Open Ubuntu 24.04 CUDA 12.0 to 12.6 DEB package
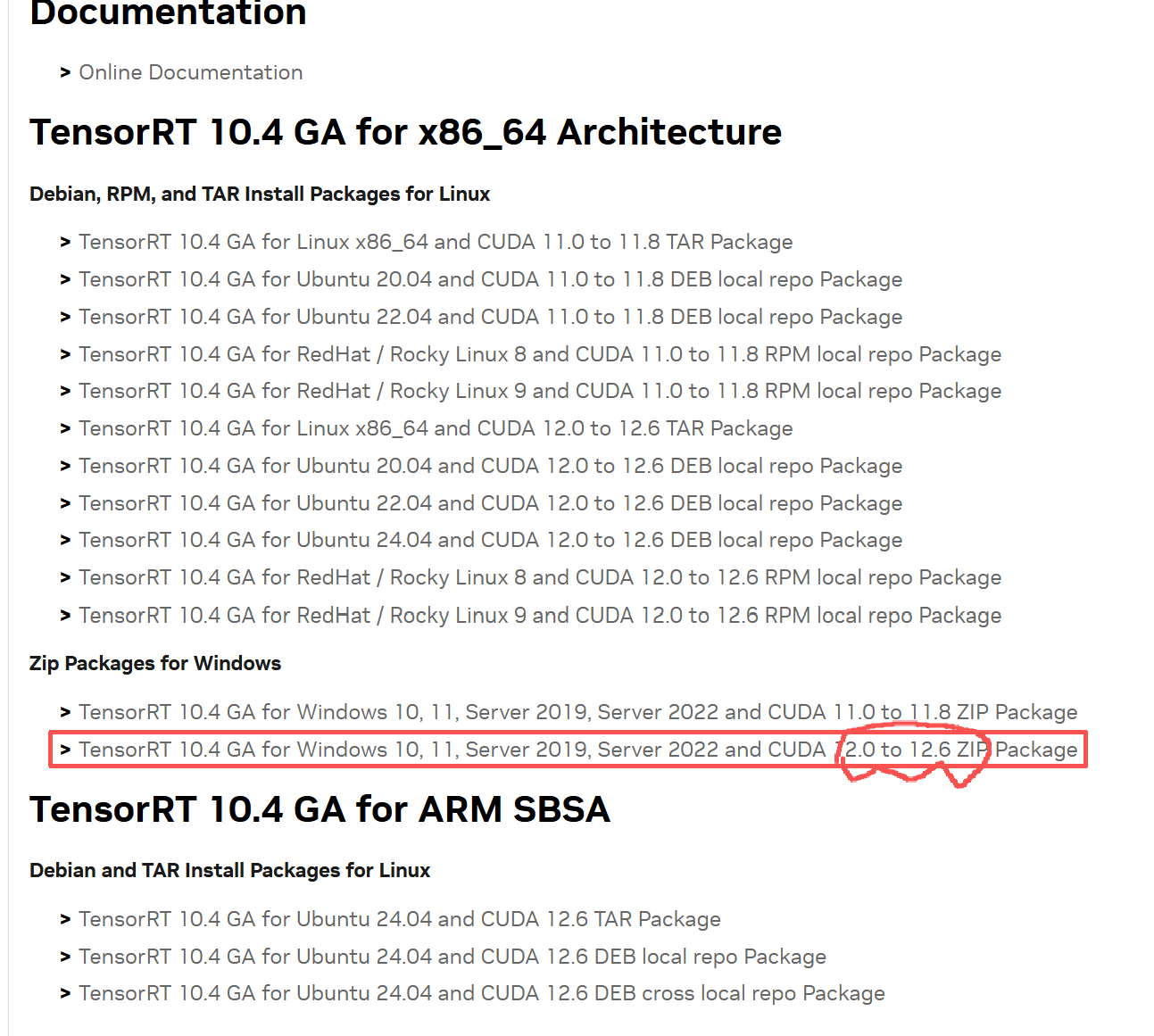This screenshot has height=1036, width=1154. coord(491,540)
